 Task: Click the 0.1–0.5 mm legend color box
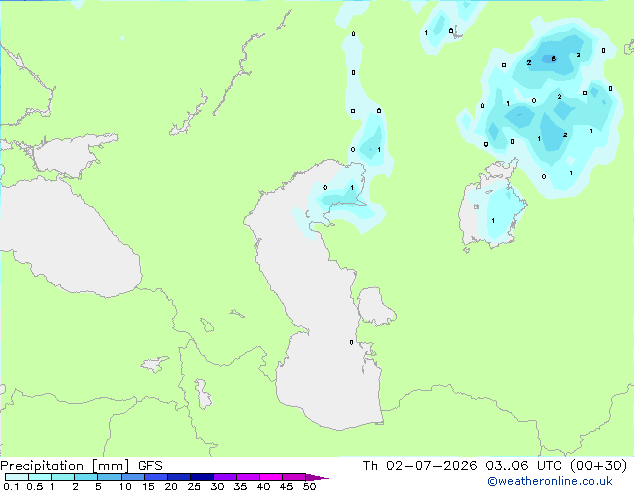[17, 477]
